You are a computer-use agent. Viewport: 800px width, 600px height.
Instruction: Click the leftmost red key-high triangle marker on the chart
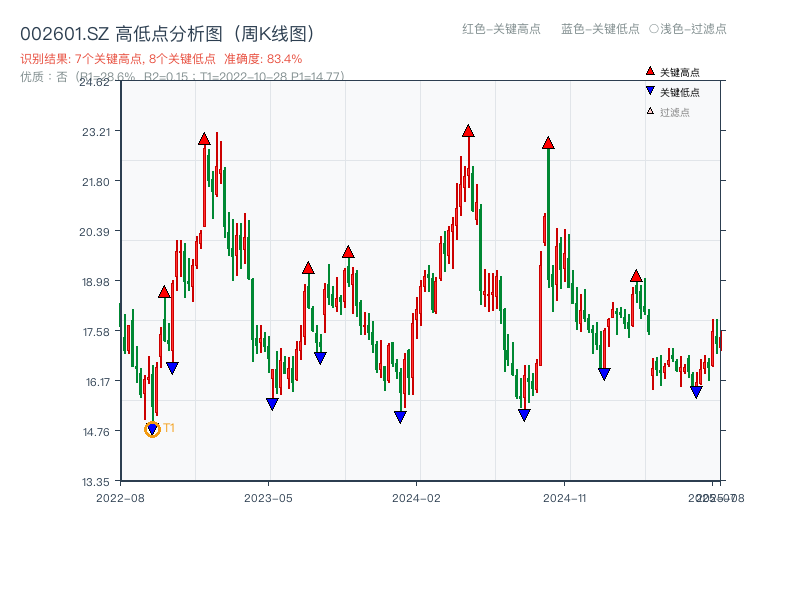coord(164,292)
